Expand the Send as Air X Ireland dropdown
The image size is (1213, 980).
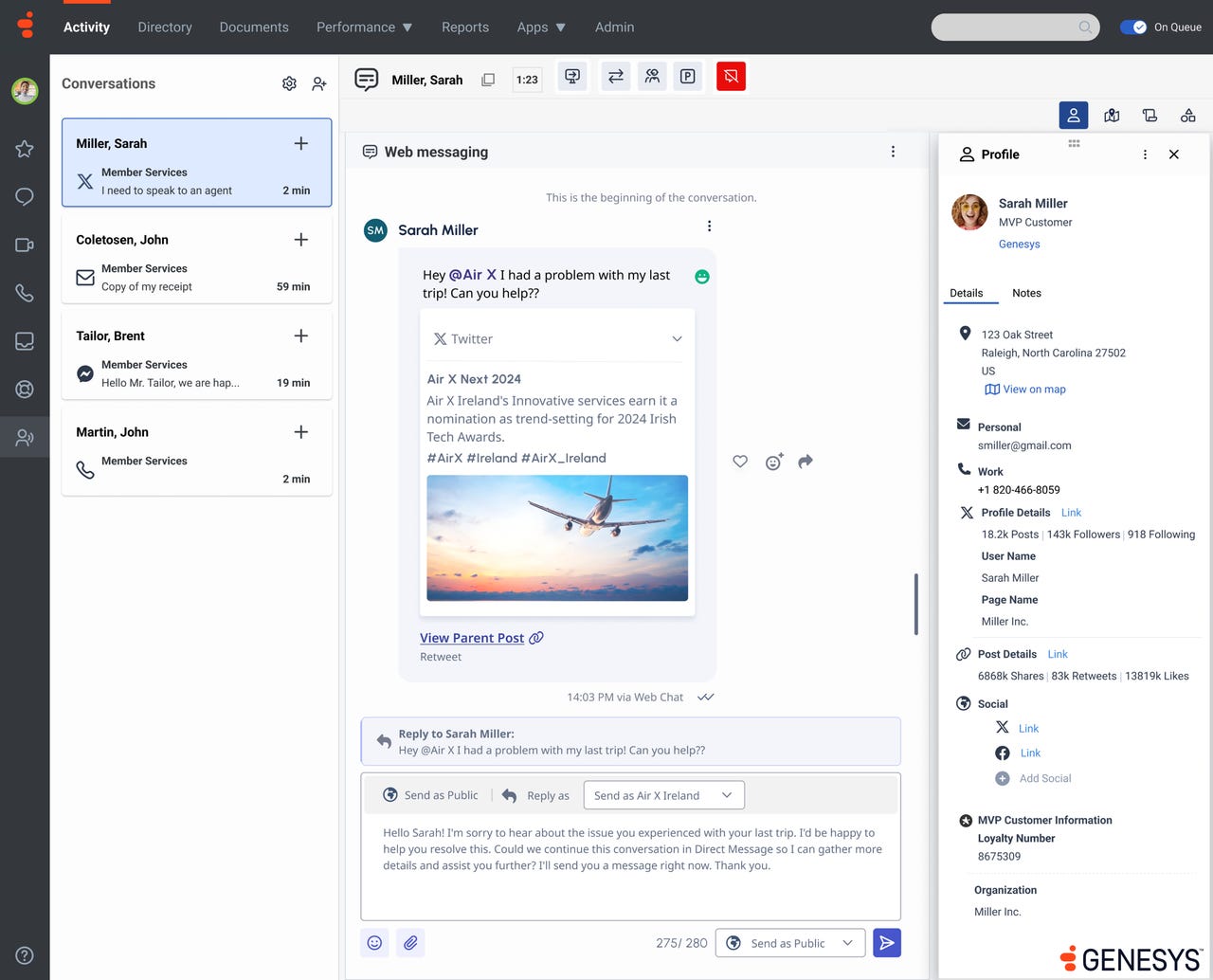[x=662, y=795]
